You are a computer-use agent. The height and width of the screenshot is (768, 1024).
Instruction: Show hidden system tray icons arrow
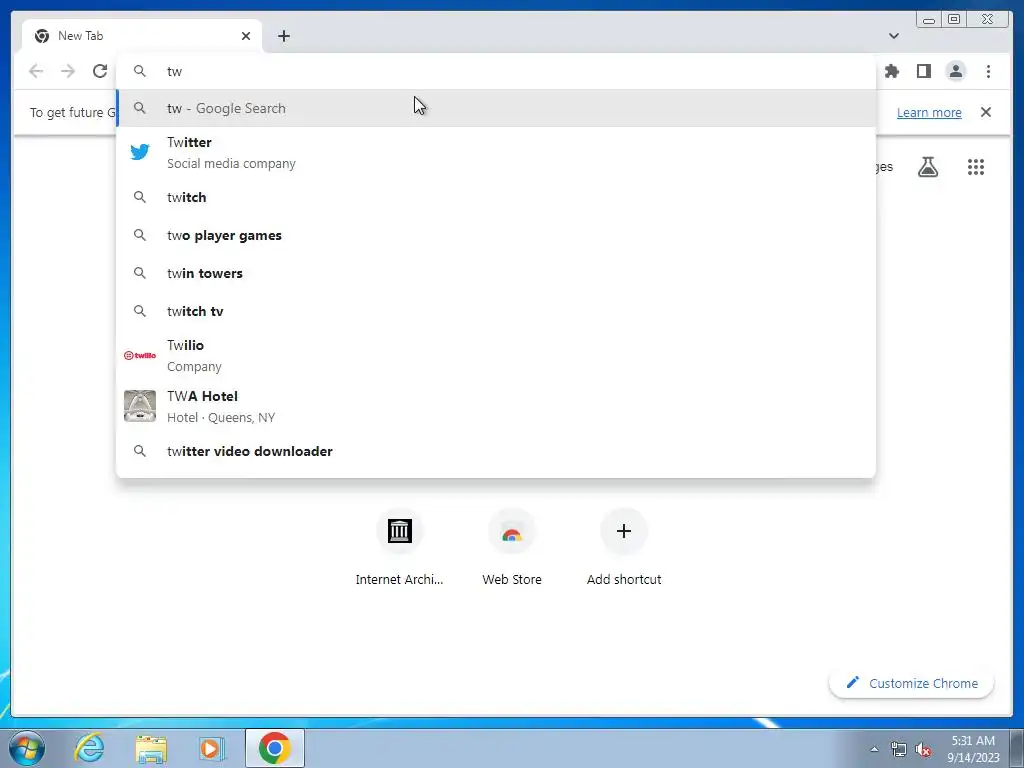[874, 749]
